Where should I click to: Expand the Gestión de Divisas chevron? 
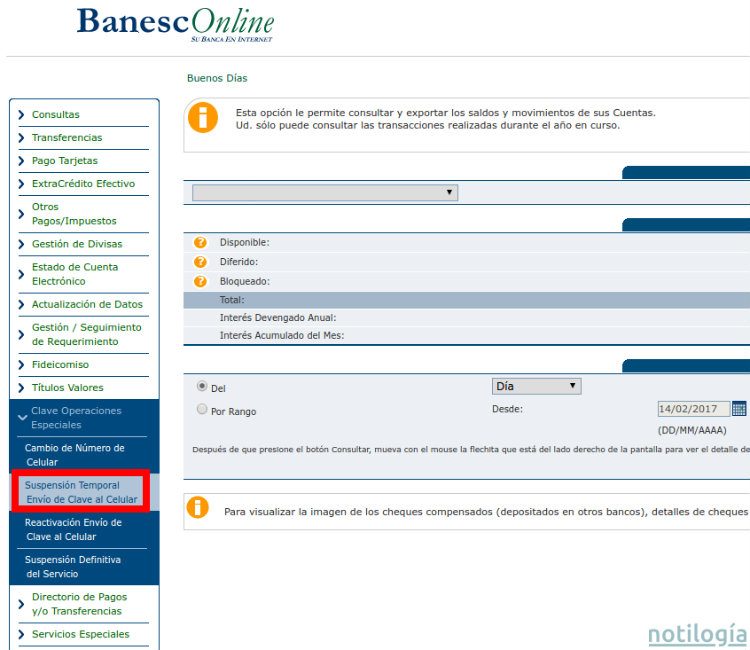pos(21,244)
